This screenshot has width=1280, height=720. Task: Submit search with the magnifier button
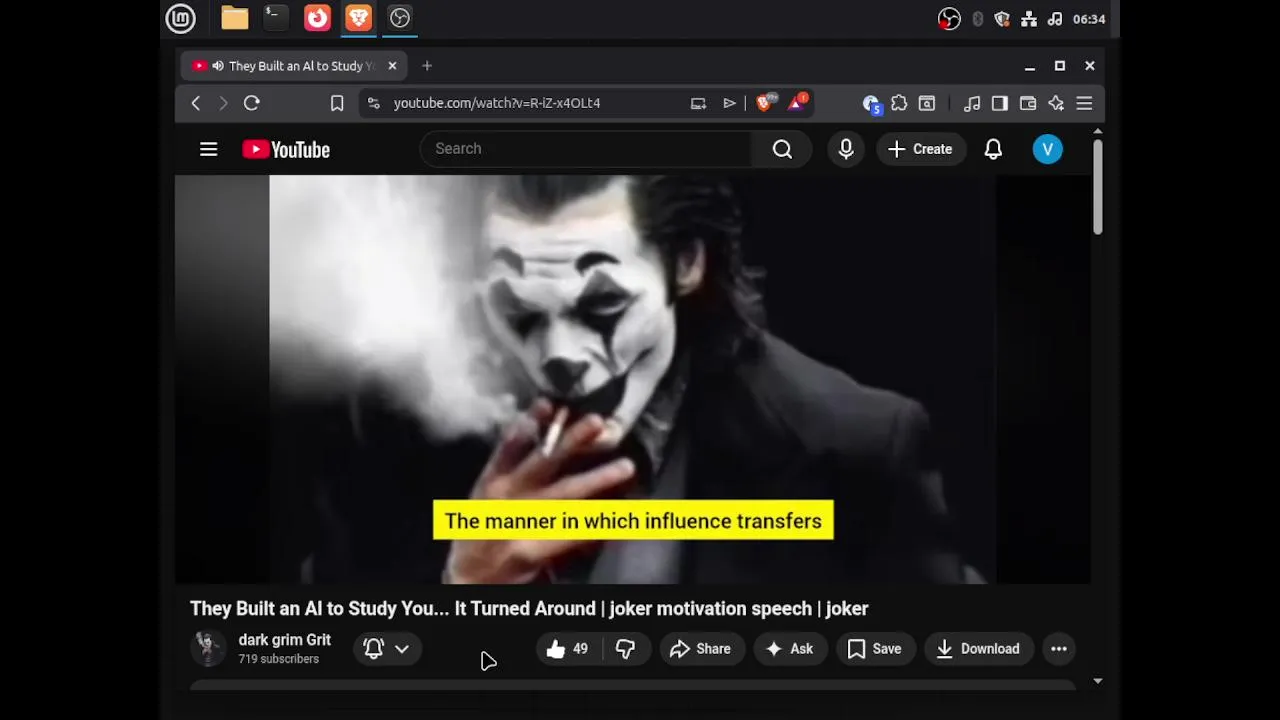click(782, 149)
